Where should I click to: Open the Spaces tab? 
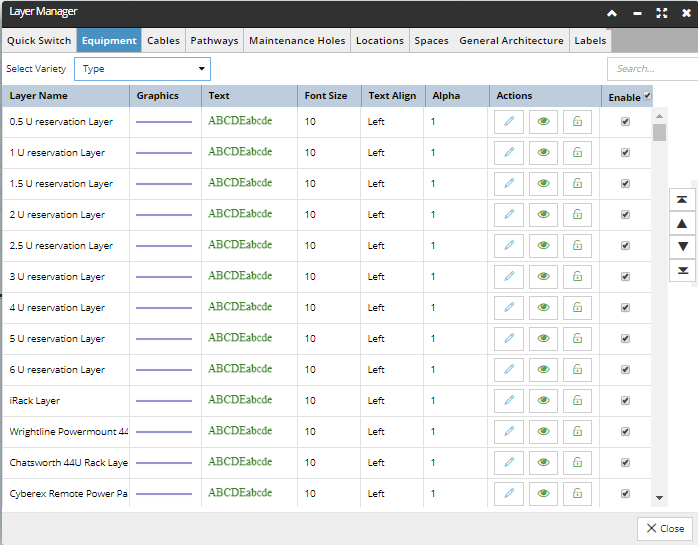(x=431, y=41)
